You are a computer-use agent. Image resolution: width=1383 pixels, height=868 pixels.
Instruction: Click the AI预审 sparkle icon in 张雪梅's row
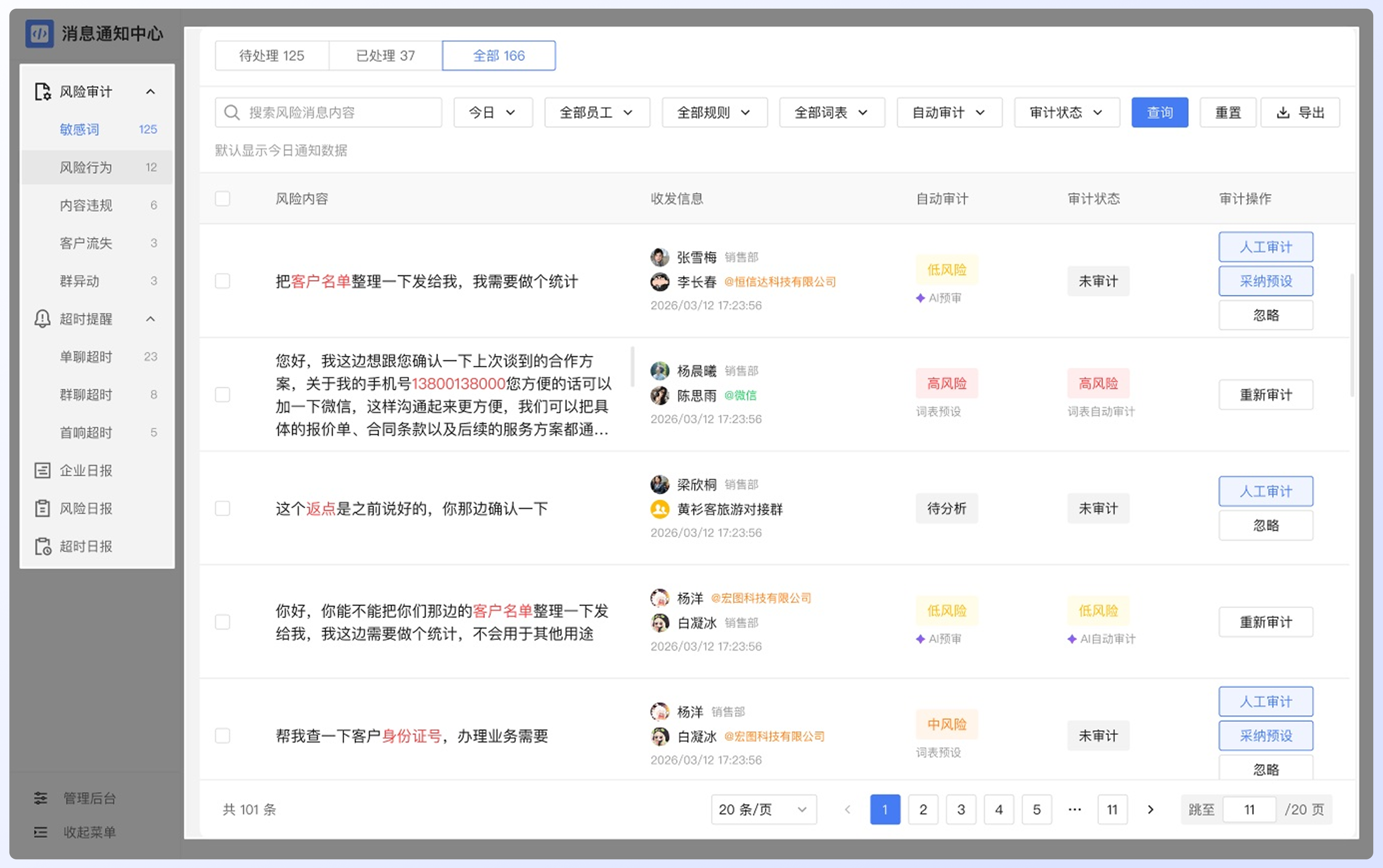(920, 298)
